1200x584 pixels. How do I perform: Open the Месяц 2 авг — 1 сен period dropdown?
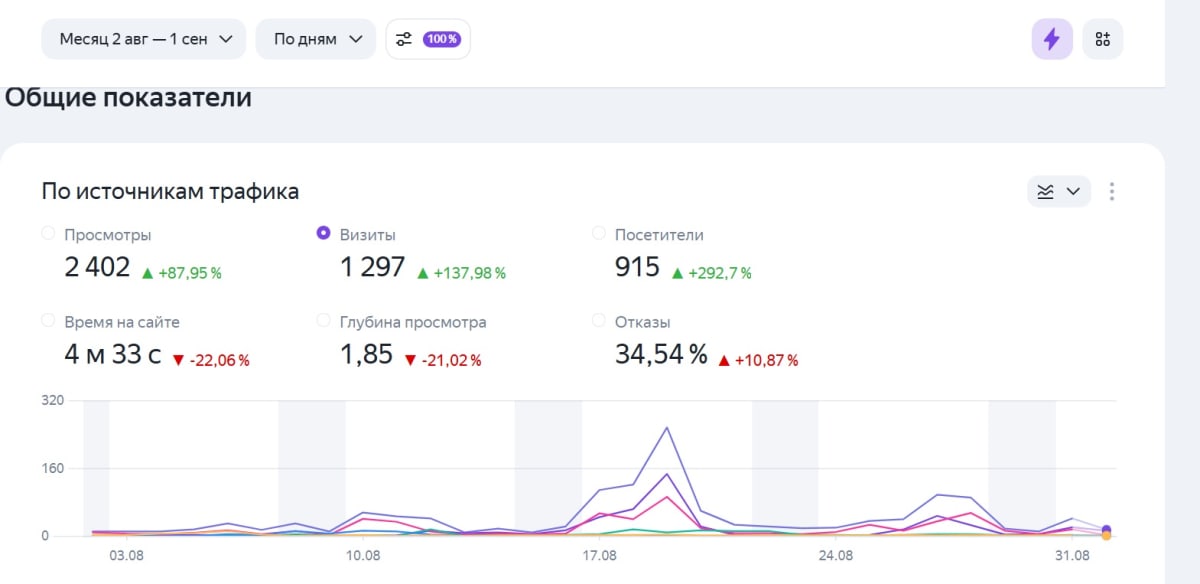click(x=144, y=40)
